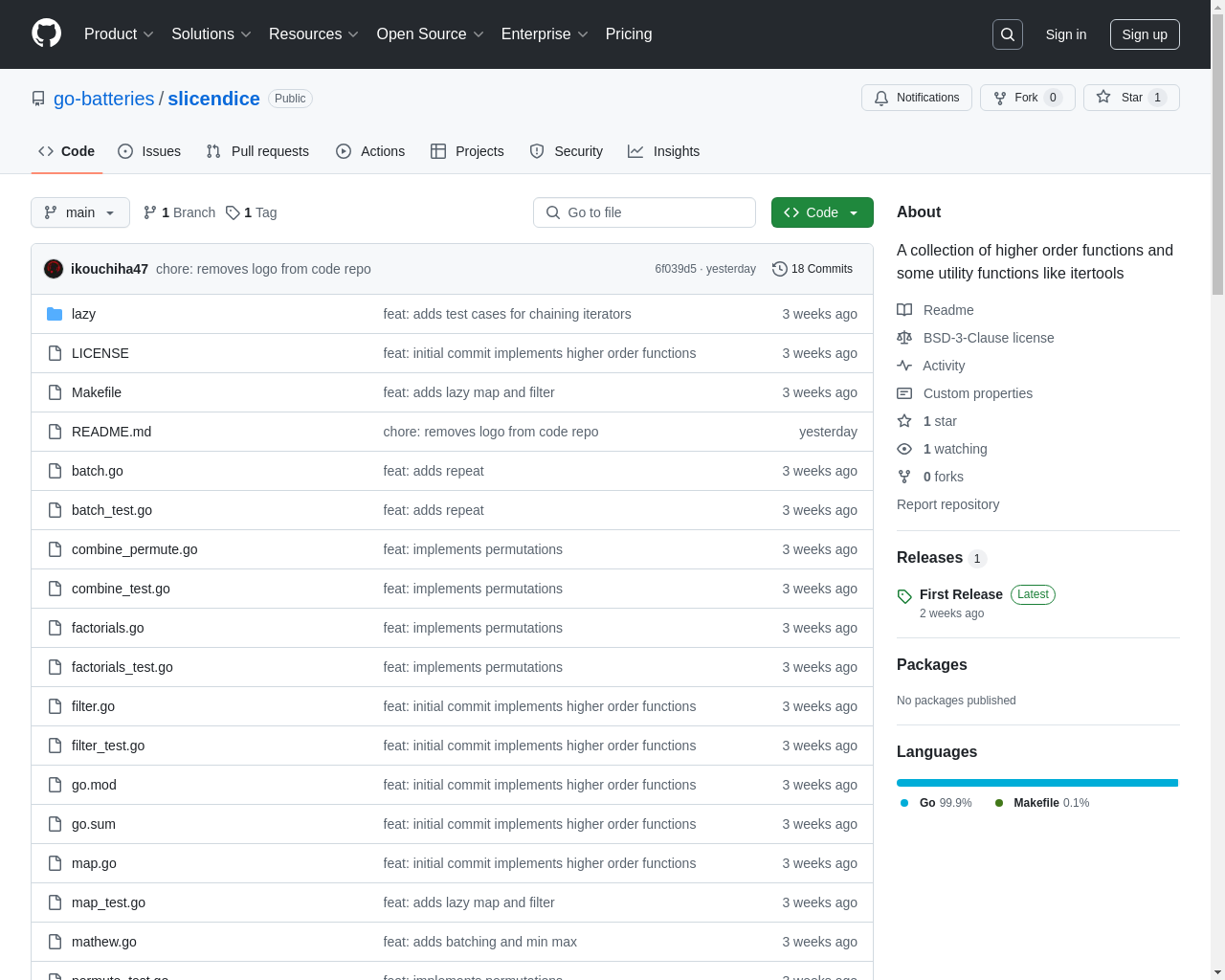Open commit hash 6f039d5
Screen dimensions: 1225x980
pyautogui.click(x=676, y=269)
